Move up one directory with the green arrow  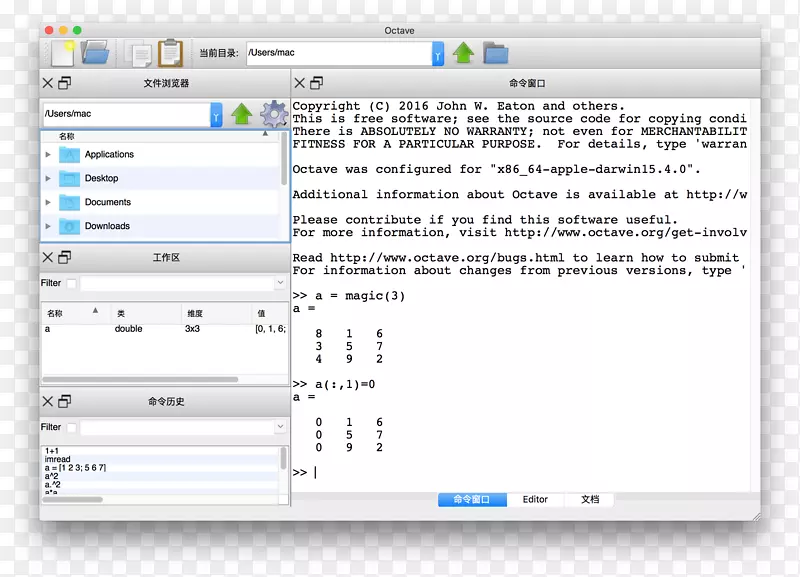[463, 53]
